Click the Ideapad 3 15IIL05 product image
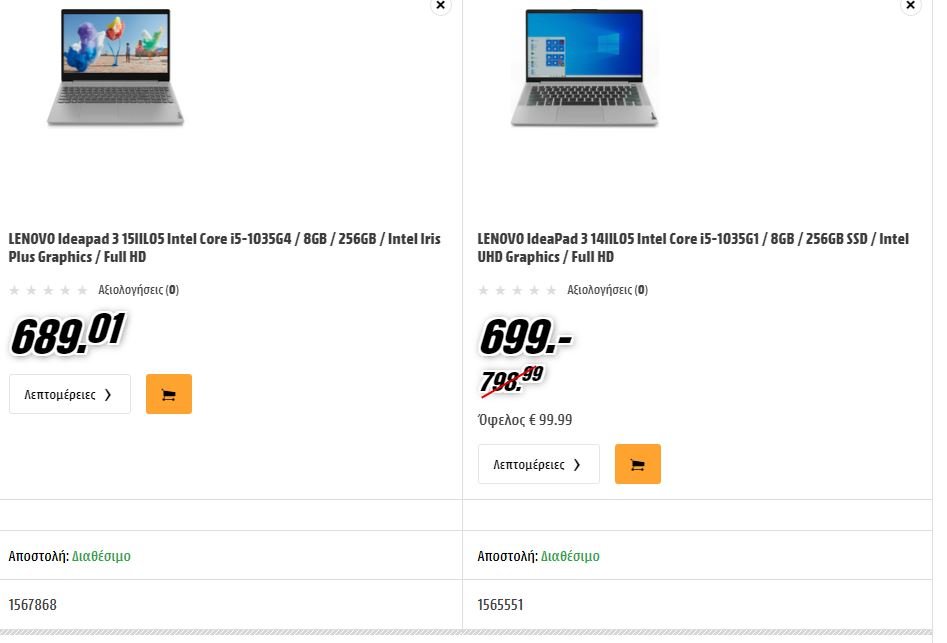The image size is (947, 643). [x=115, y=67]
